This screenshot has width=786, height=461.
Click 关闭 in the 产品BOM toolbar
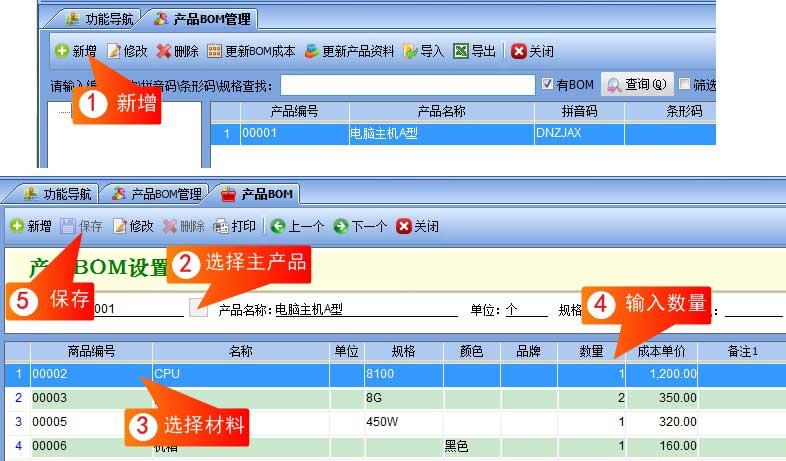pyautogui.click(x=418, y=226)
